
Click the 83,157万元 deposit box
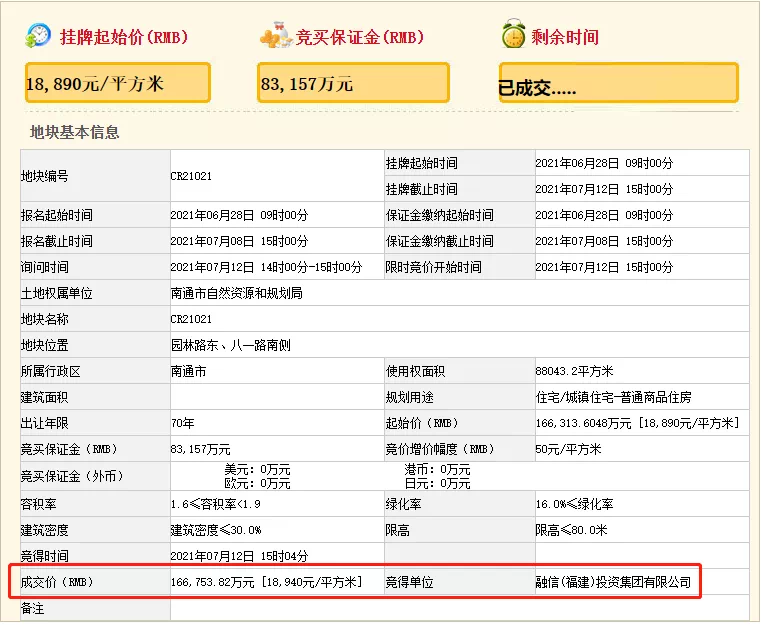[353, 83]
